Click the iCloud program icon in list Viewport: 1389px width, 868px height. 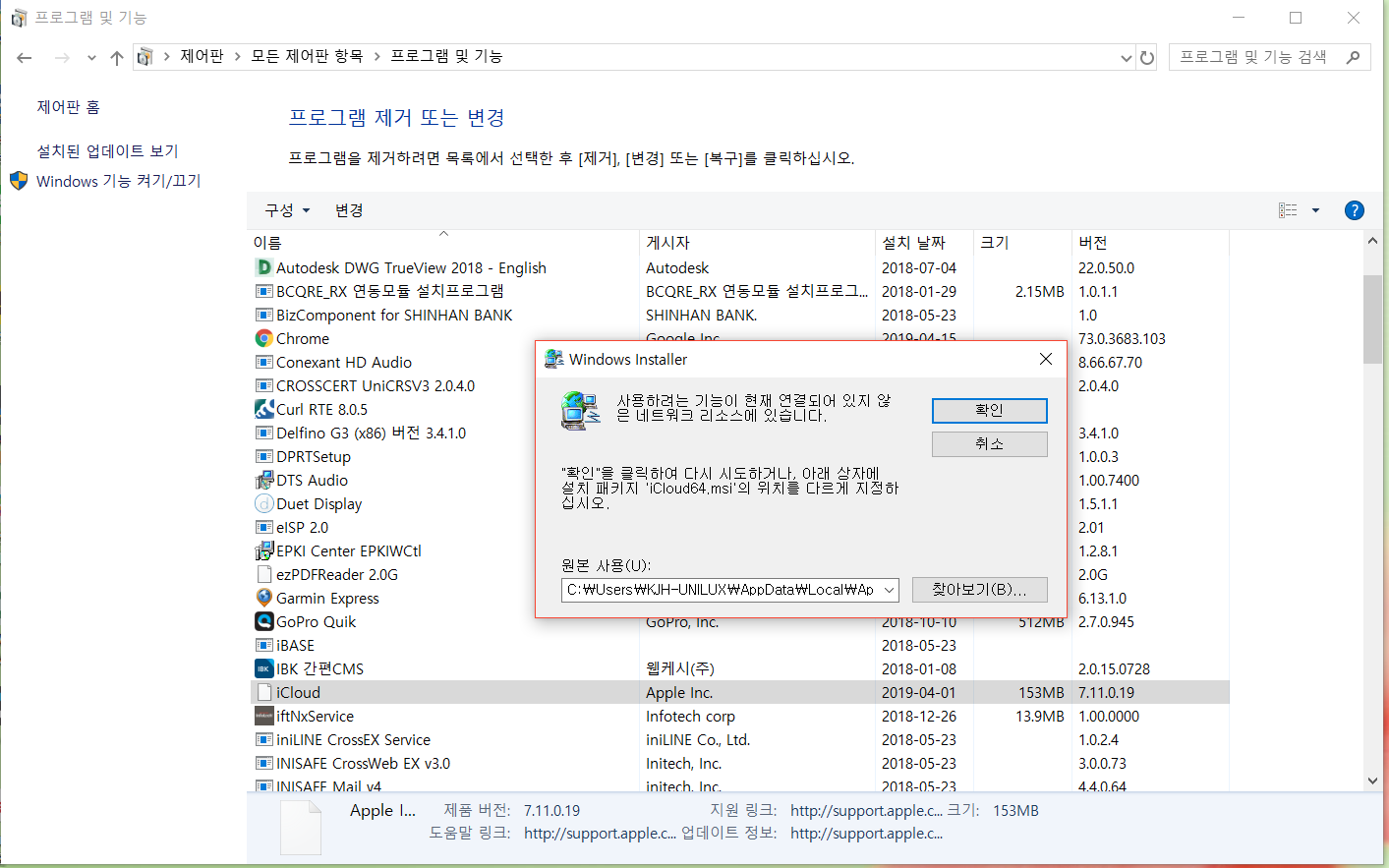click(x=263, y=692)
